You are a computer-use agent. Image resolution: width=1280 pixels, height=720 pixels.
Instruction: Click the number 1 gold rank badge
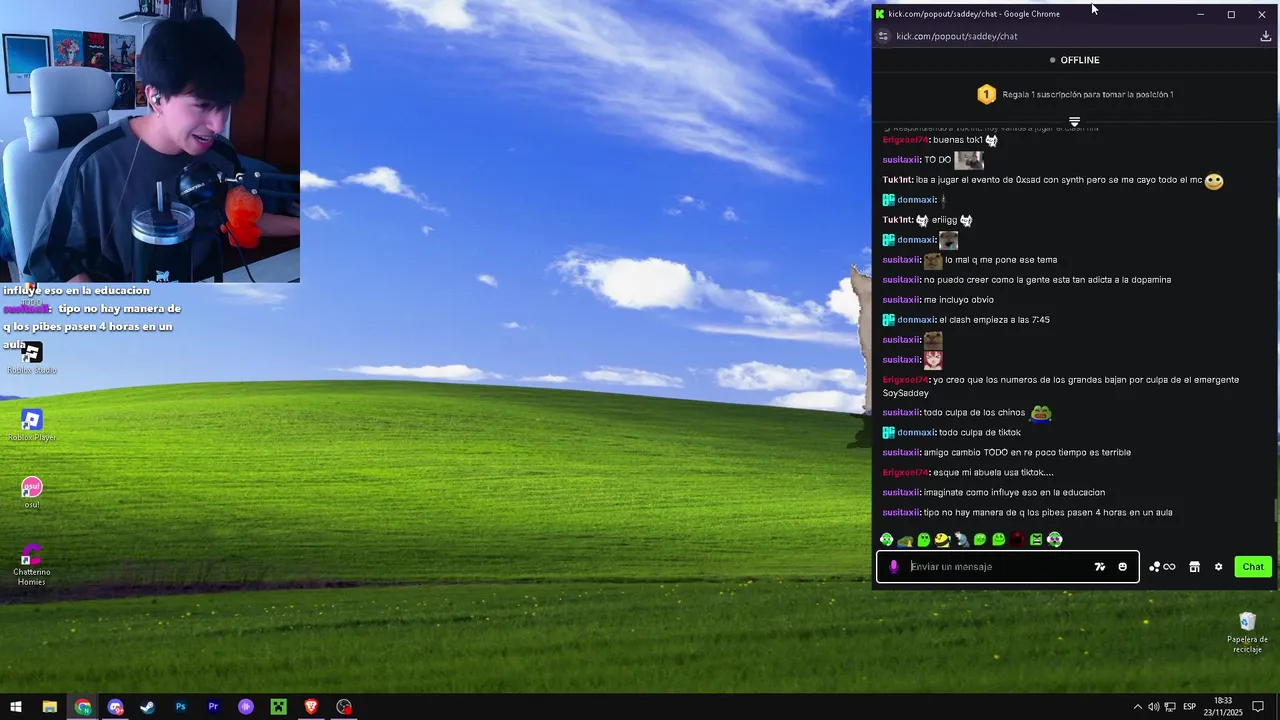click(x=986, y=94)
